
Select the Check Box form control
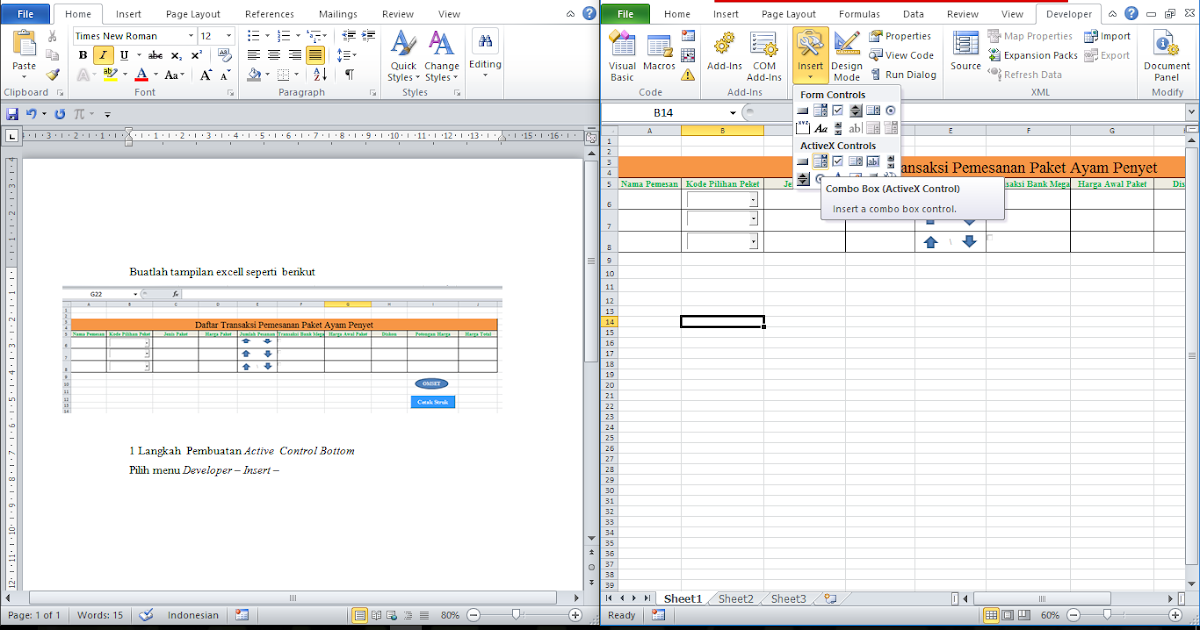pyautogui.click(x=838, y=110)
